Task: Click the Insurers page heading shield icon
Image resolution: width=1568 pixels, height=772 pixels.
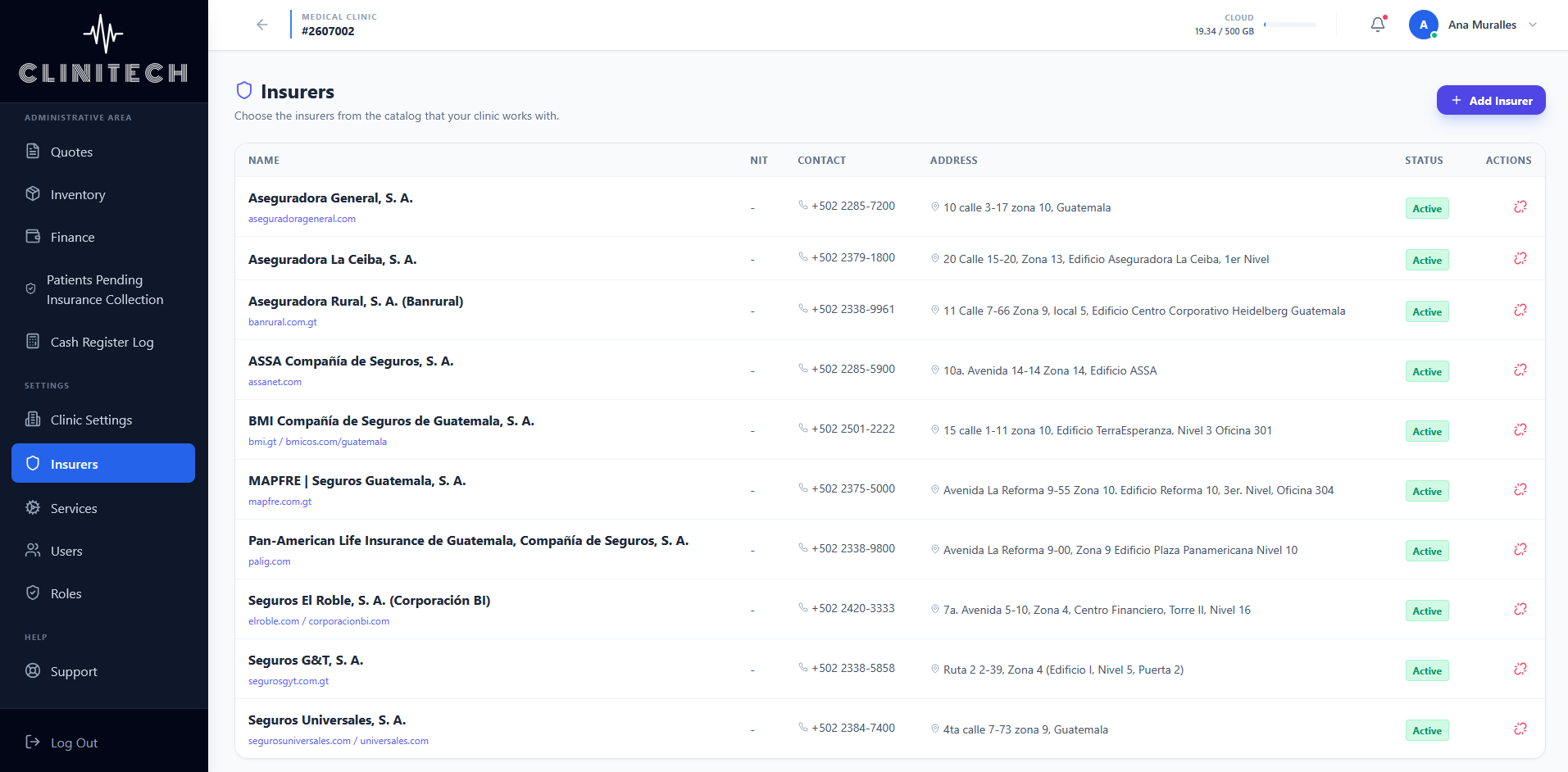Action: [x=244, y=90]
